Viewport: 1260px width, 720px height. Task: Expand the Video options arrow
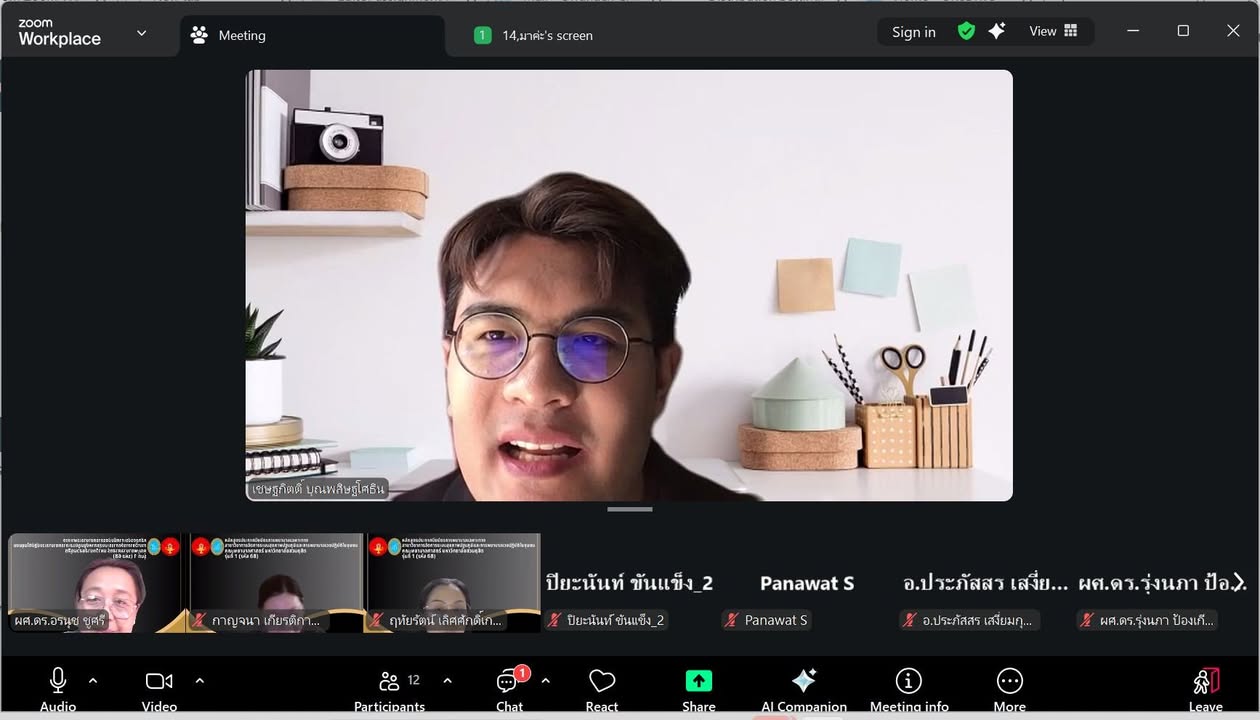(199, 681)
